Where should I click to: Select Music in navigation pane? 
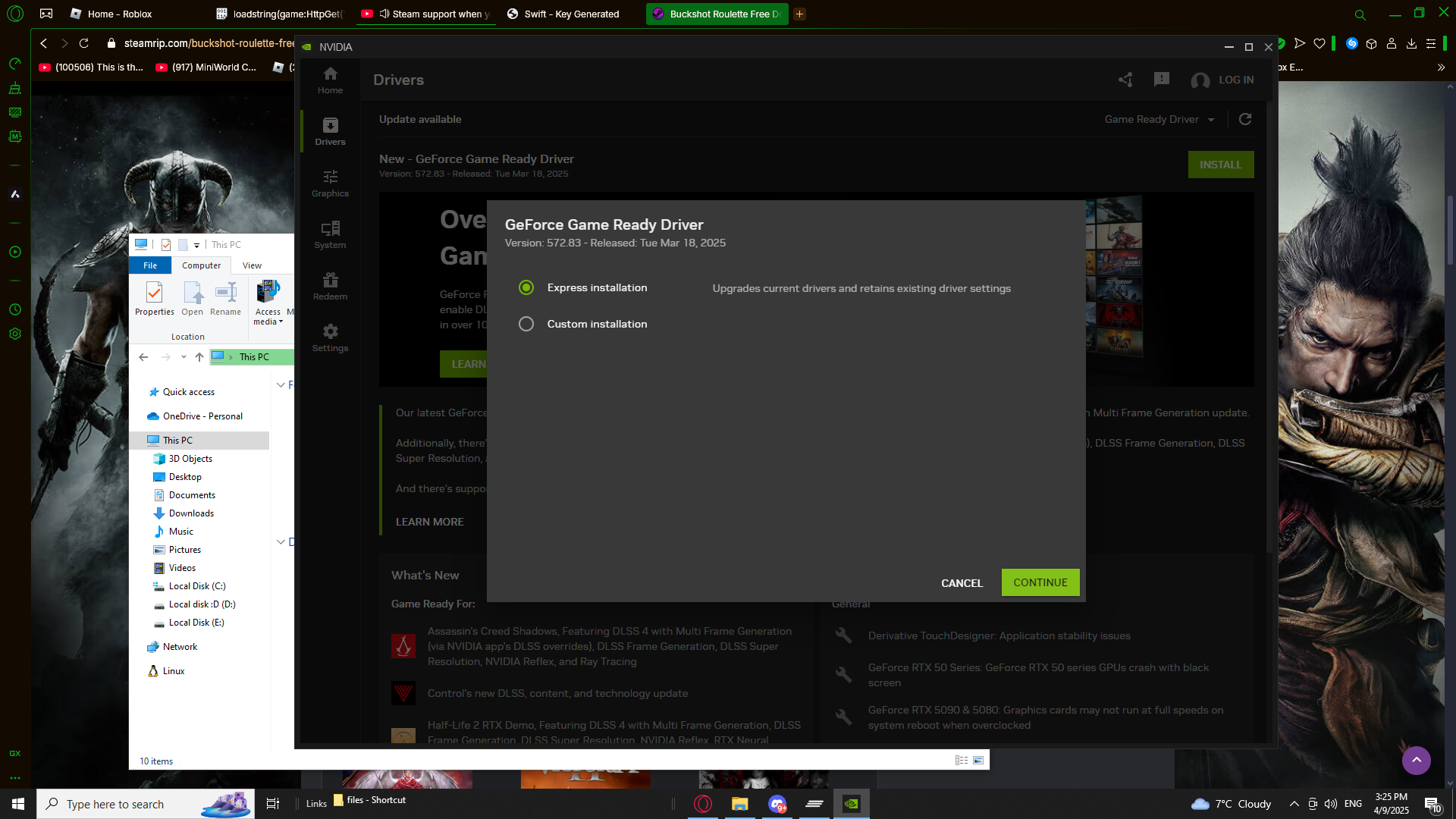(180, 532)
